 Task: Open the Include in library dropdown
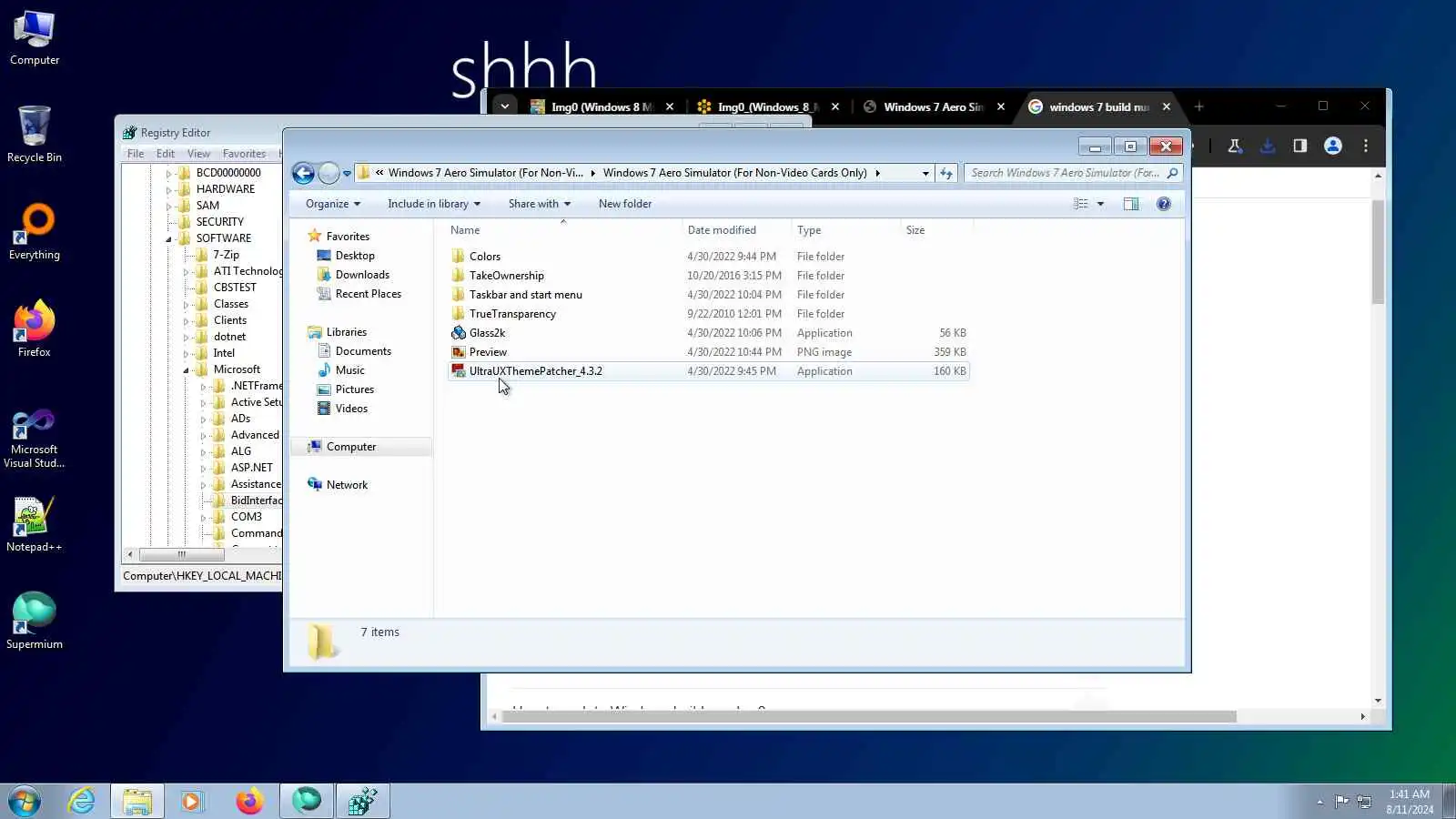click(x=434, y=204)
